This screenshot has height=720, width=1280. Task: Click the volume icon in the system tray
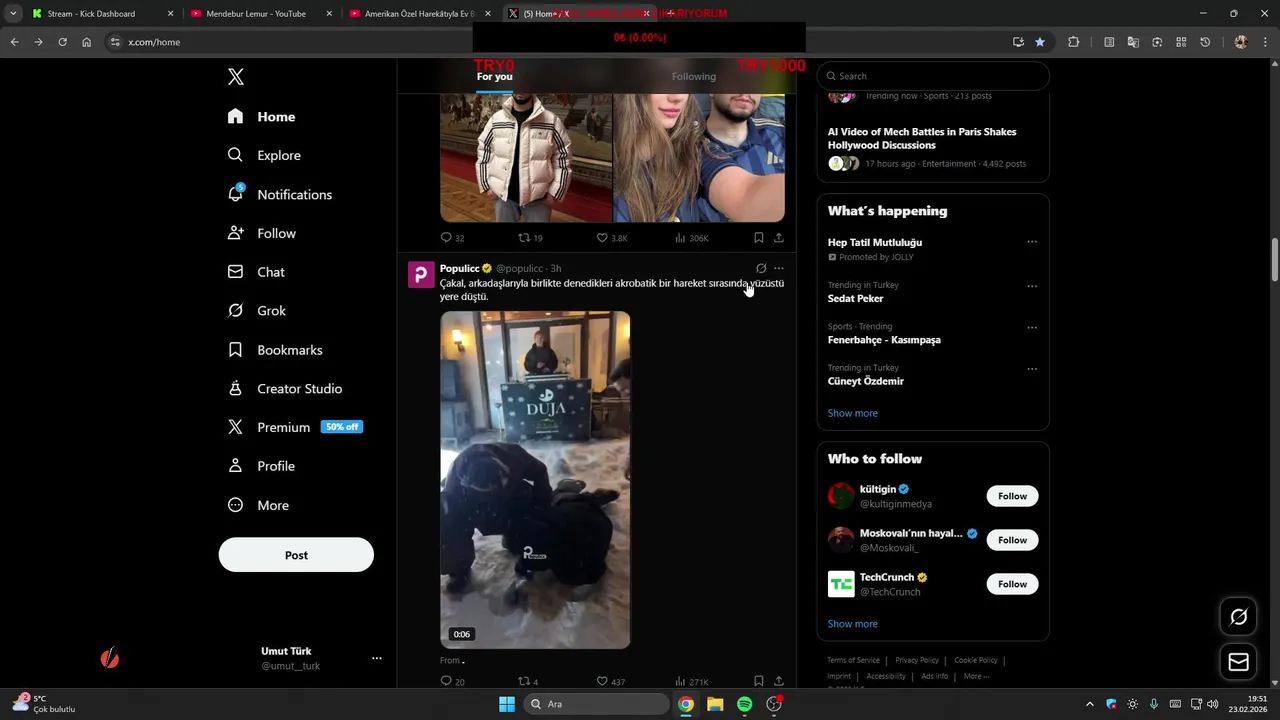1213,704
